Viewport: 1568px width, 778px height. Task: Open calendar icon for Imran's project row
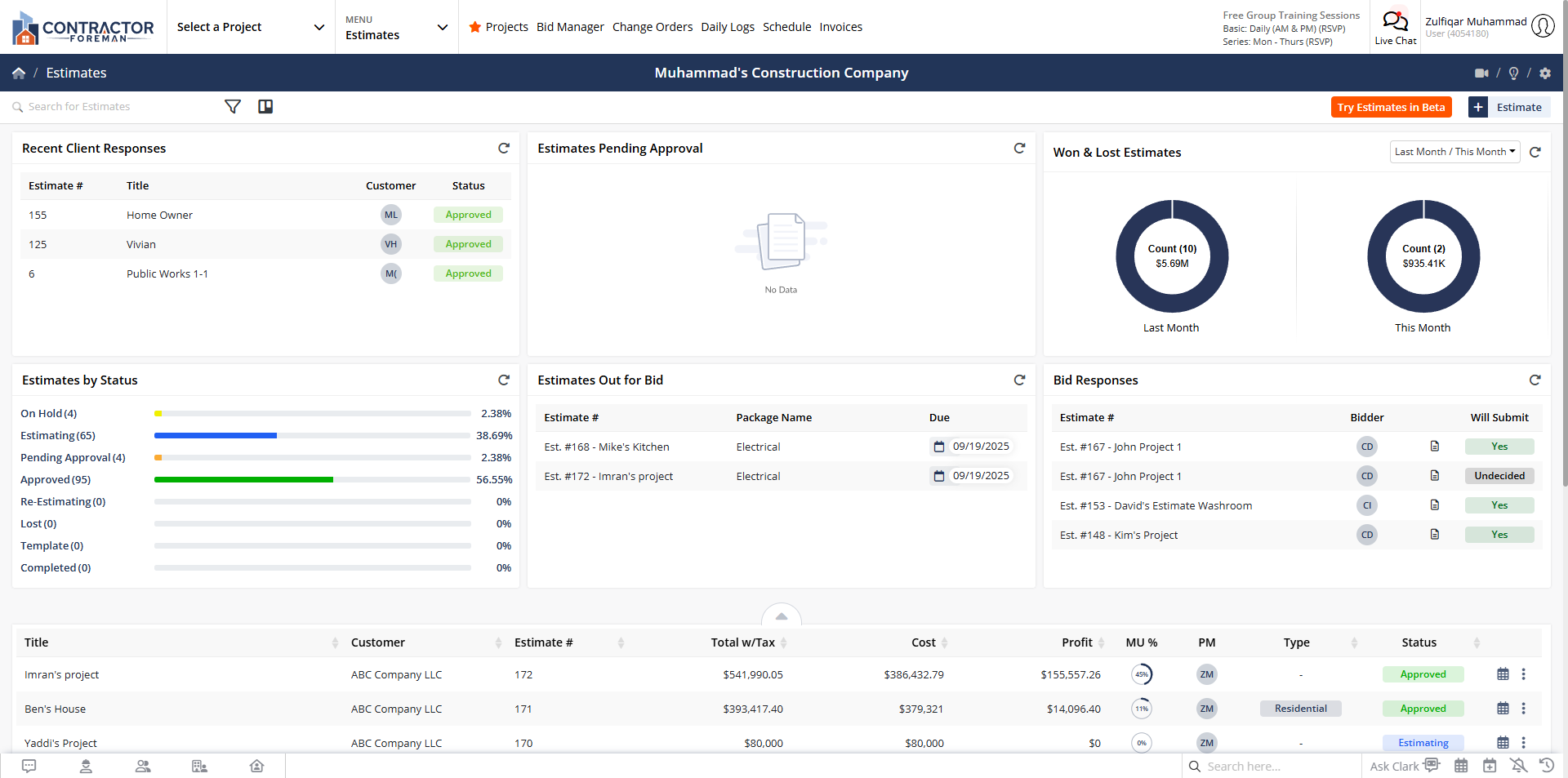click(1503, 674)
